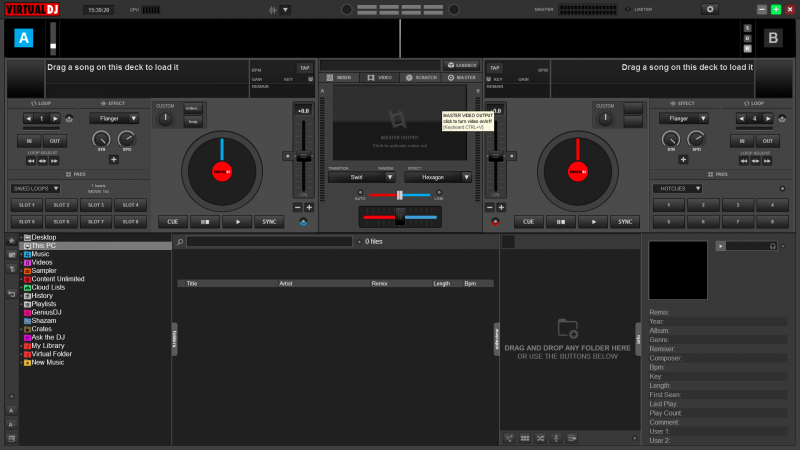800x450 pixels.
Task: Click the search magnifier icon
Action: (x=180, y=242)
